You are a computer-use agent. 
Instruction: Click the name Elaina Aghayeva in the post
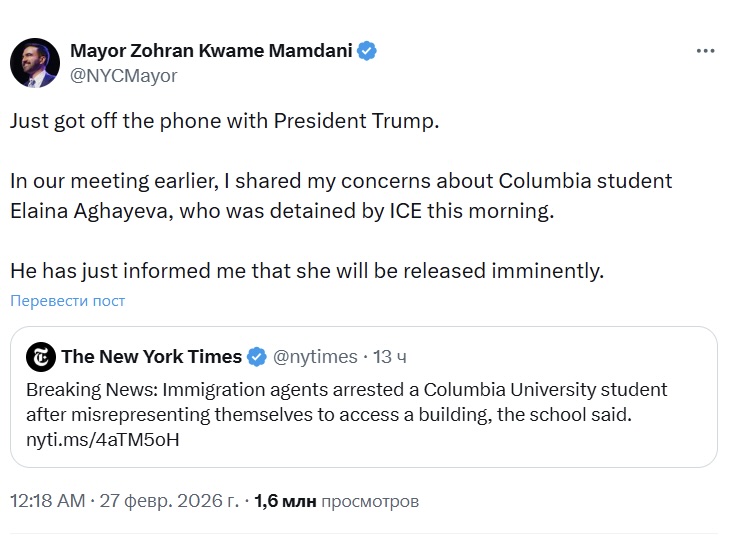click(x=97, y=211)
